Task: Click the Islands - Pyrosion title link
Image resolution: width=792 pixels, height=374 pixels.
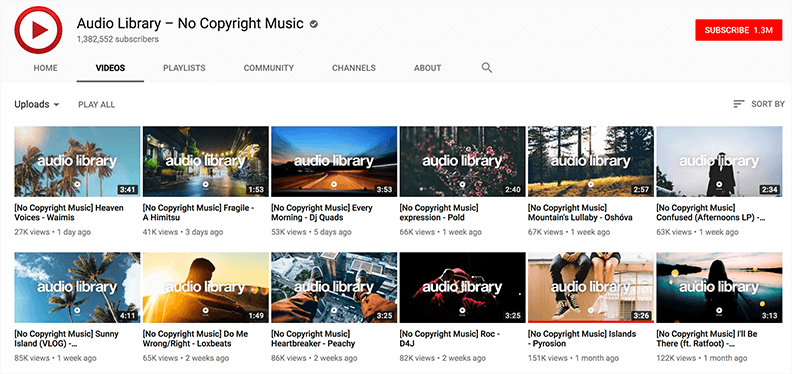Action: (x=582, y=339)
